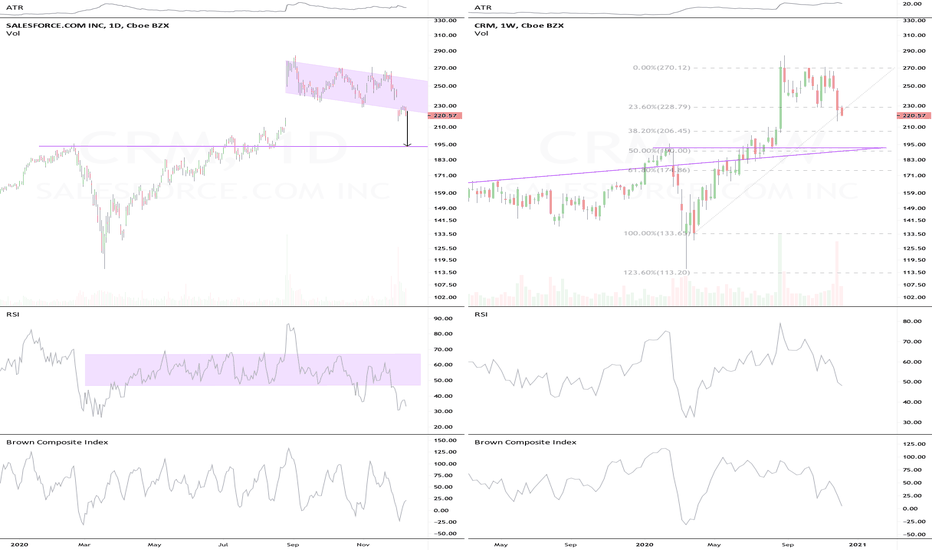
Task: Select the 50.00% Fibonacci level label on weekly chart
Action: [659, 151]
